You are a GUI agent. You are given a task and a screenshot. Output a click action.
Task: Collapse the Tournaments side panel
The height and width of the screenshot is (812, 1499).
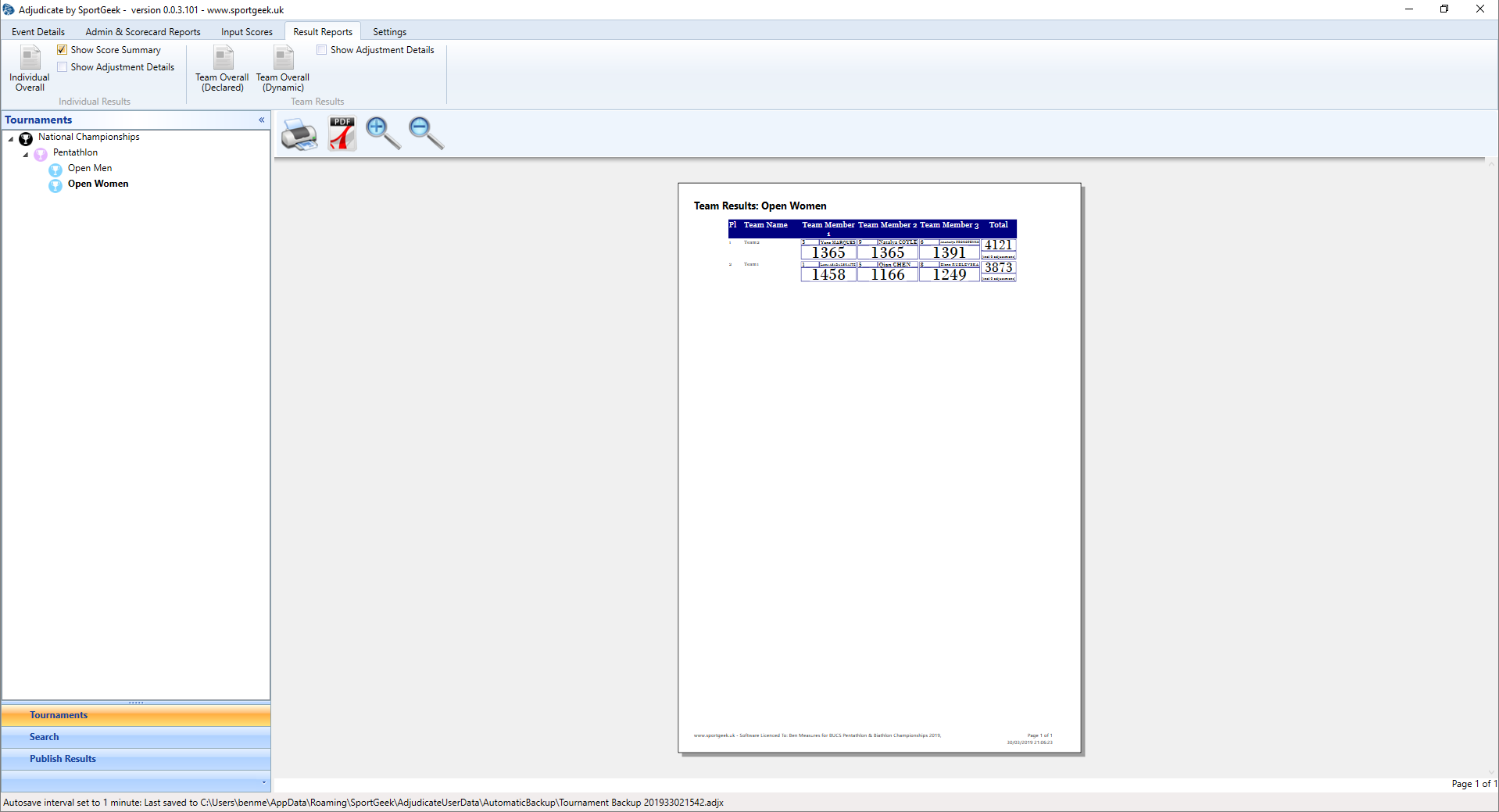[262, 120]
